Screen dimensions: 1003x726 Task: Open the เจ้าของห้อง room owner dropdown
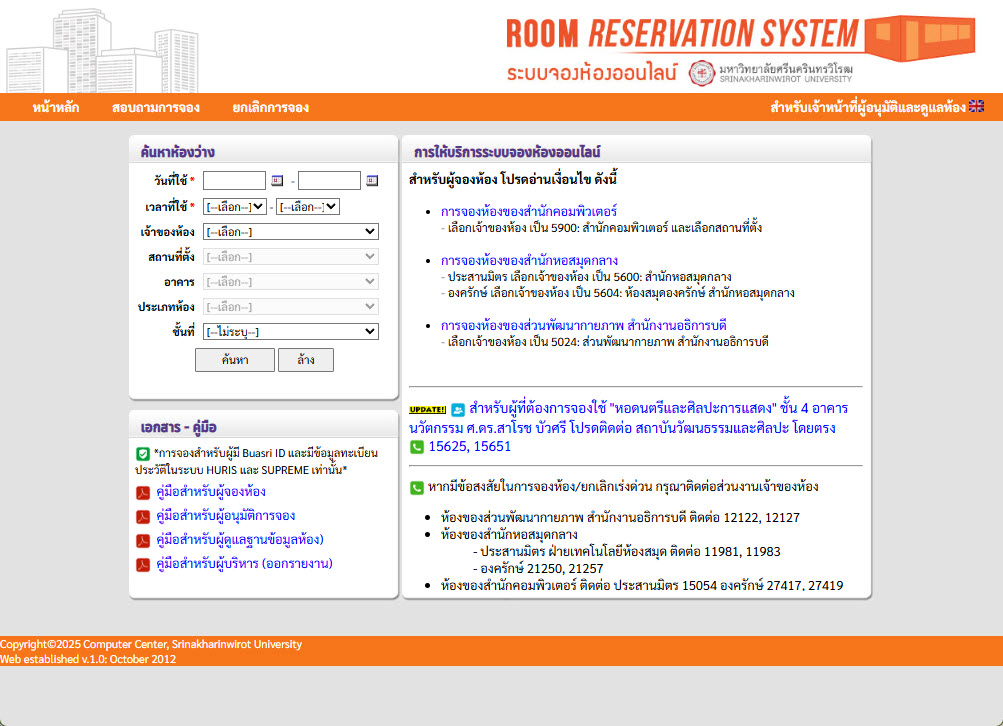point(290,231)
